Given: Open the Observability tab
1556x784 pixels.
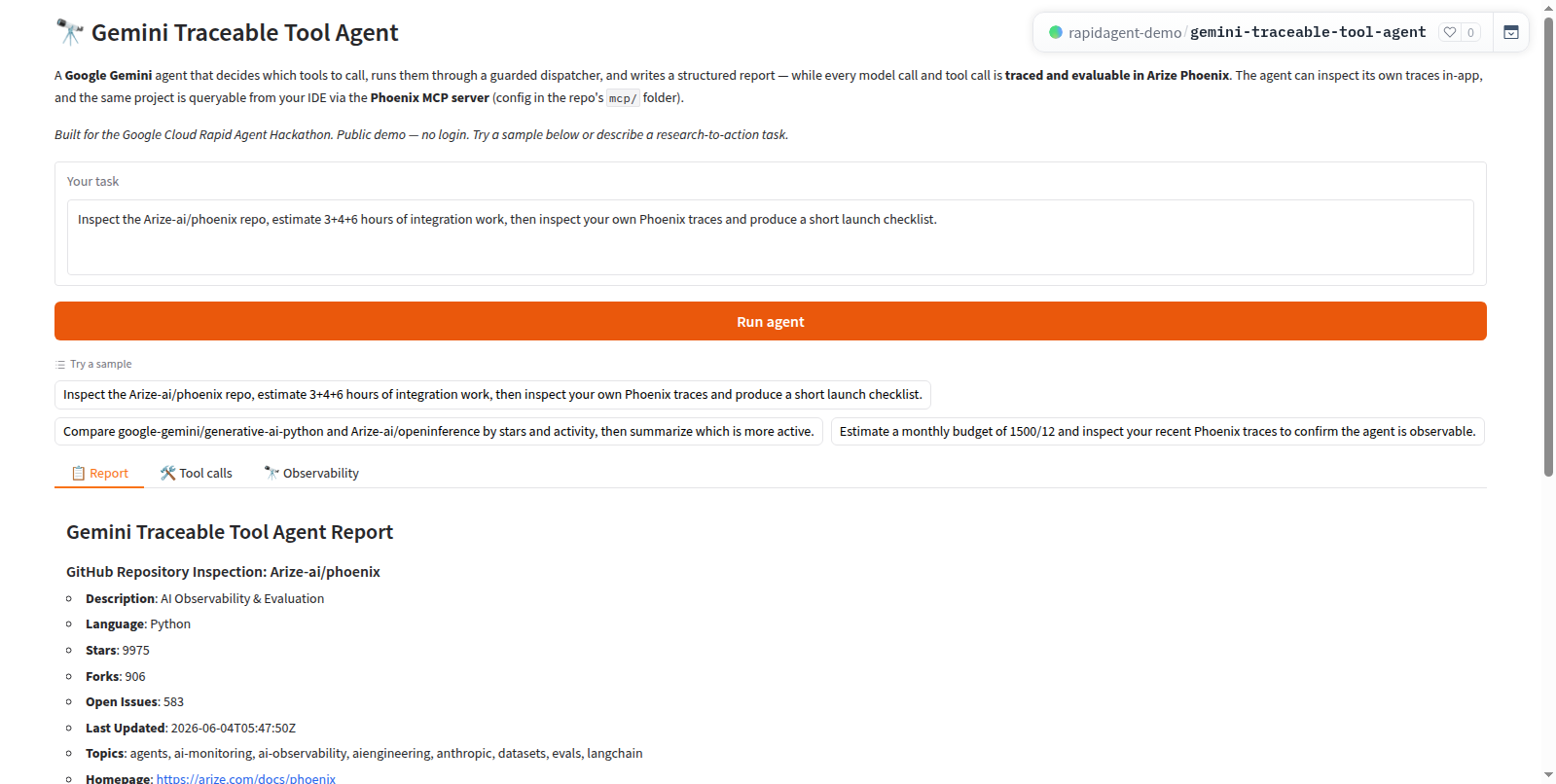Looking at the screenshot, I should pos(311,473).
